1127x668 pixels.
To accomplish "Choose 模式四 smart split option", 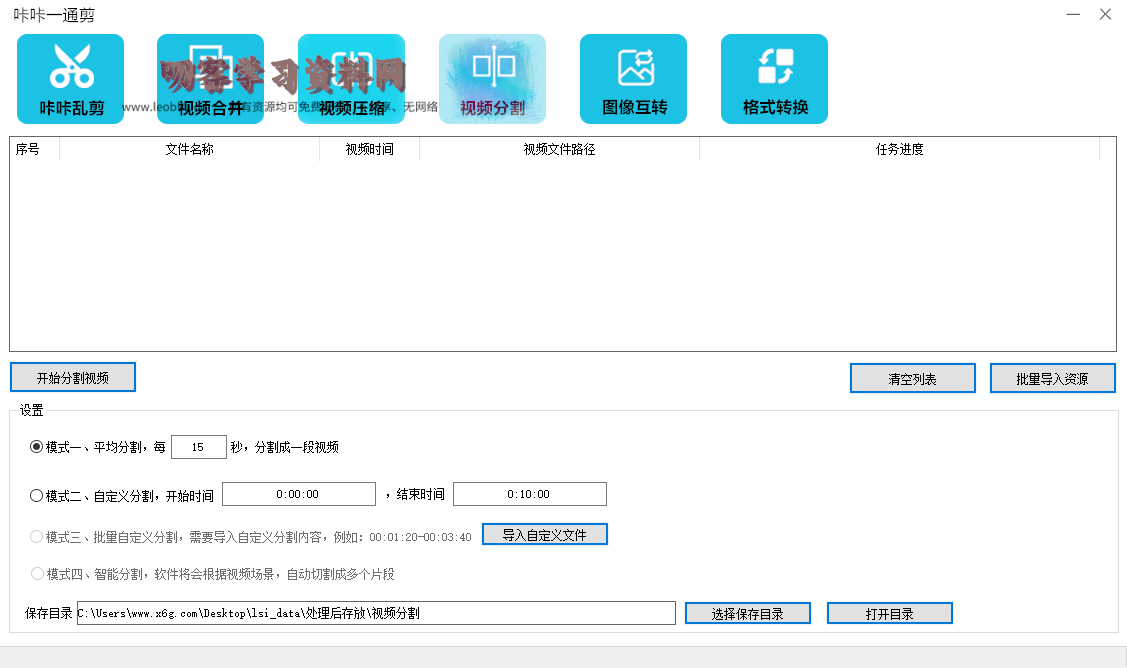I will click(37, 574).
